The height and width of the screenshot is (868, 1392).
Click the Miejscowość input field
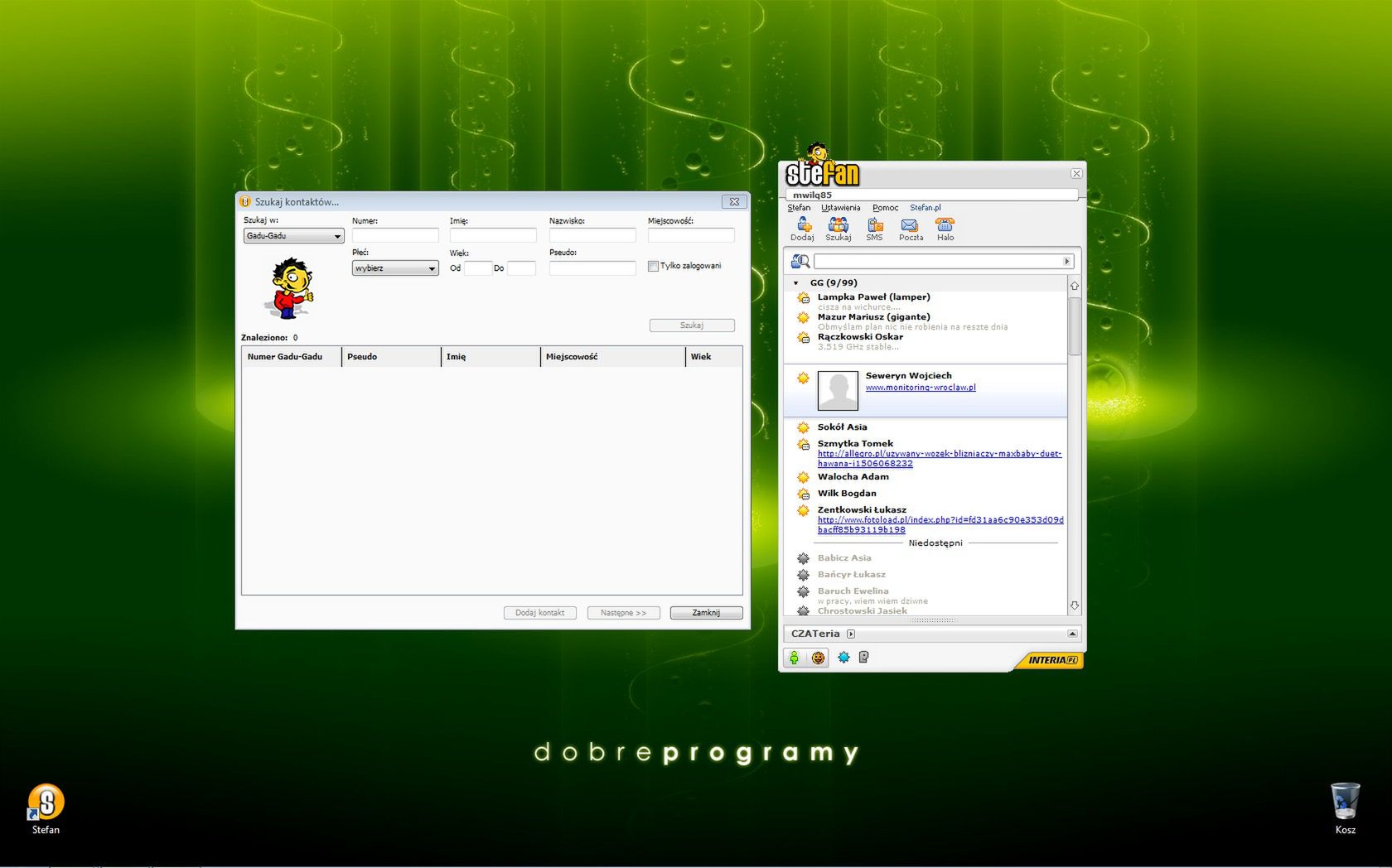click(x=691, y=235)
